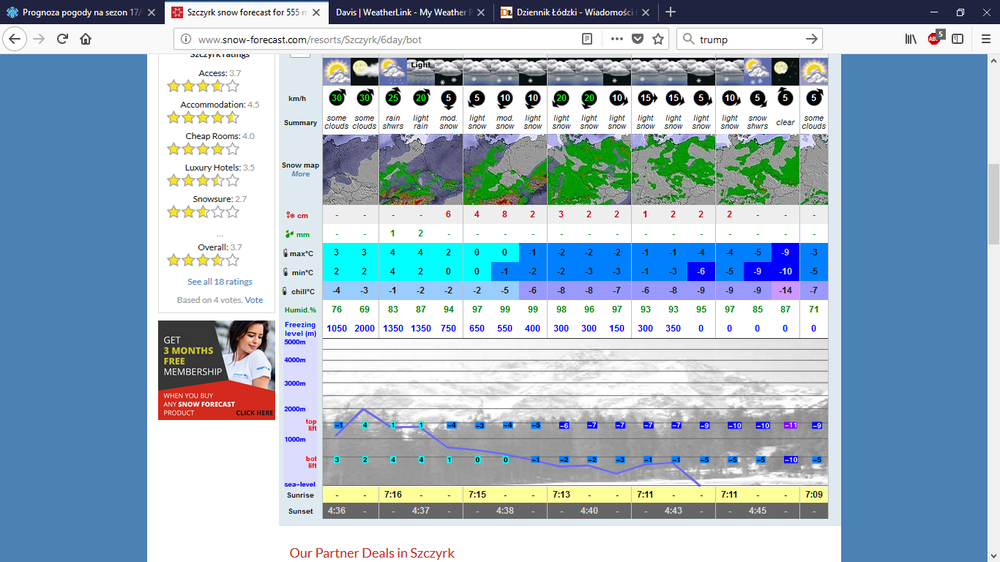Open the Library icon in toolbar
1000x562 pixels.
pyautogui.click(x=911, y=39)
